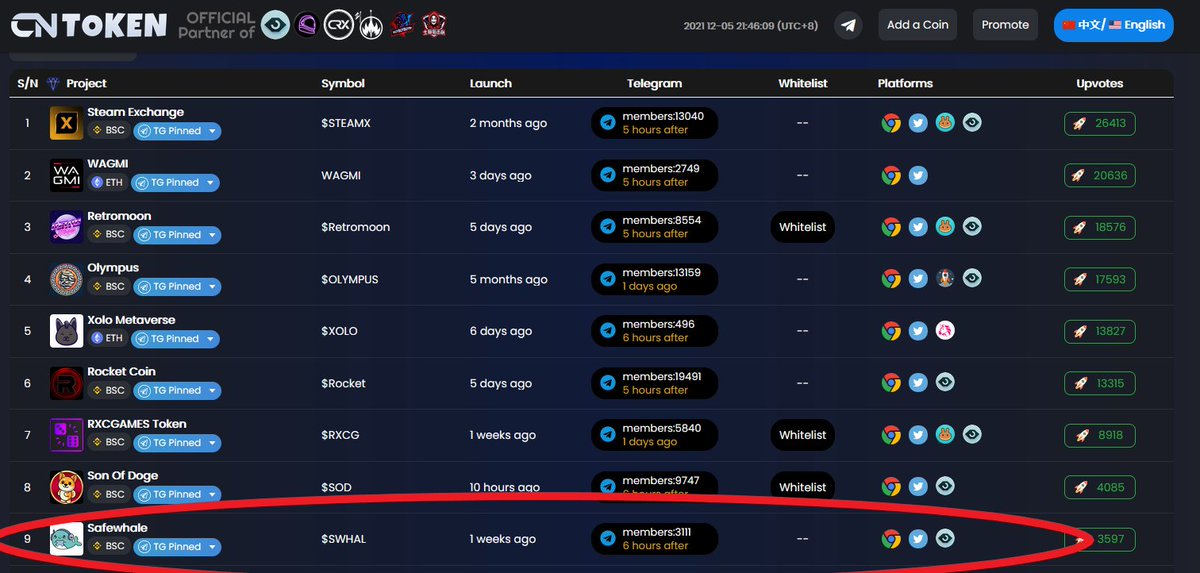Viewport: 1200px width, 573px height.
Task: Open Retromoon Twitter icon
Action: click(918, 227)
